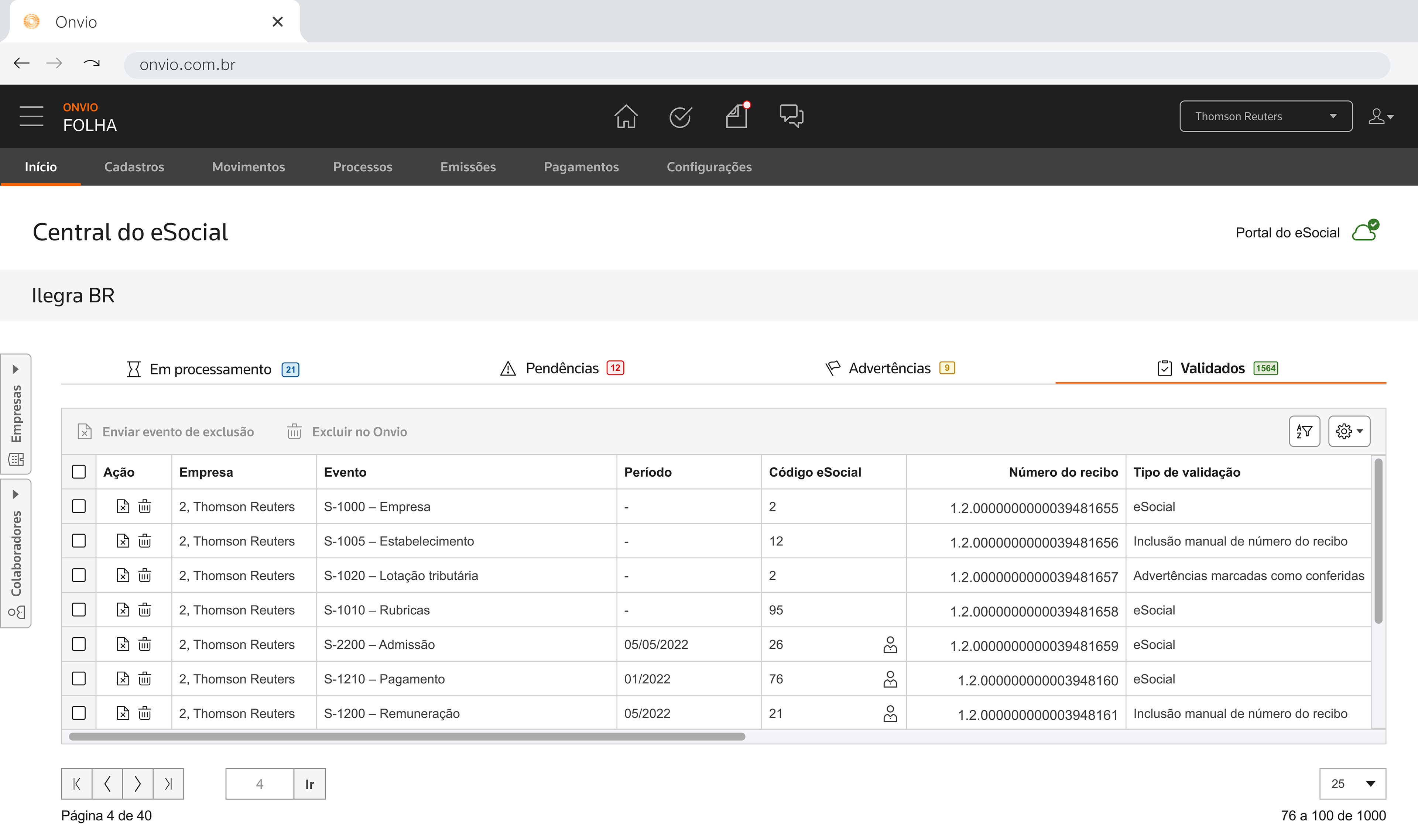Click the Ir go-to-page button
The image size is (1418, 840).
tap(309, 784)
